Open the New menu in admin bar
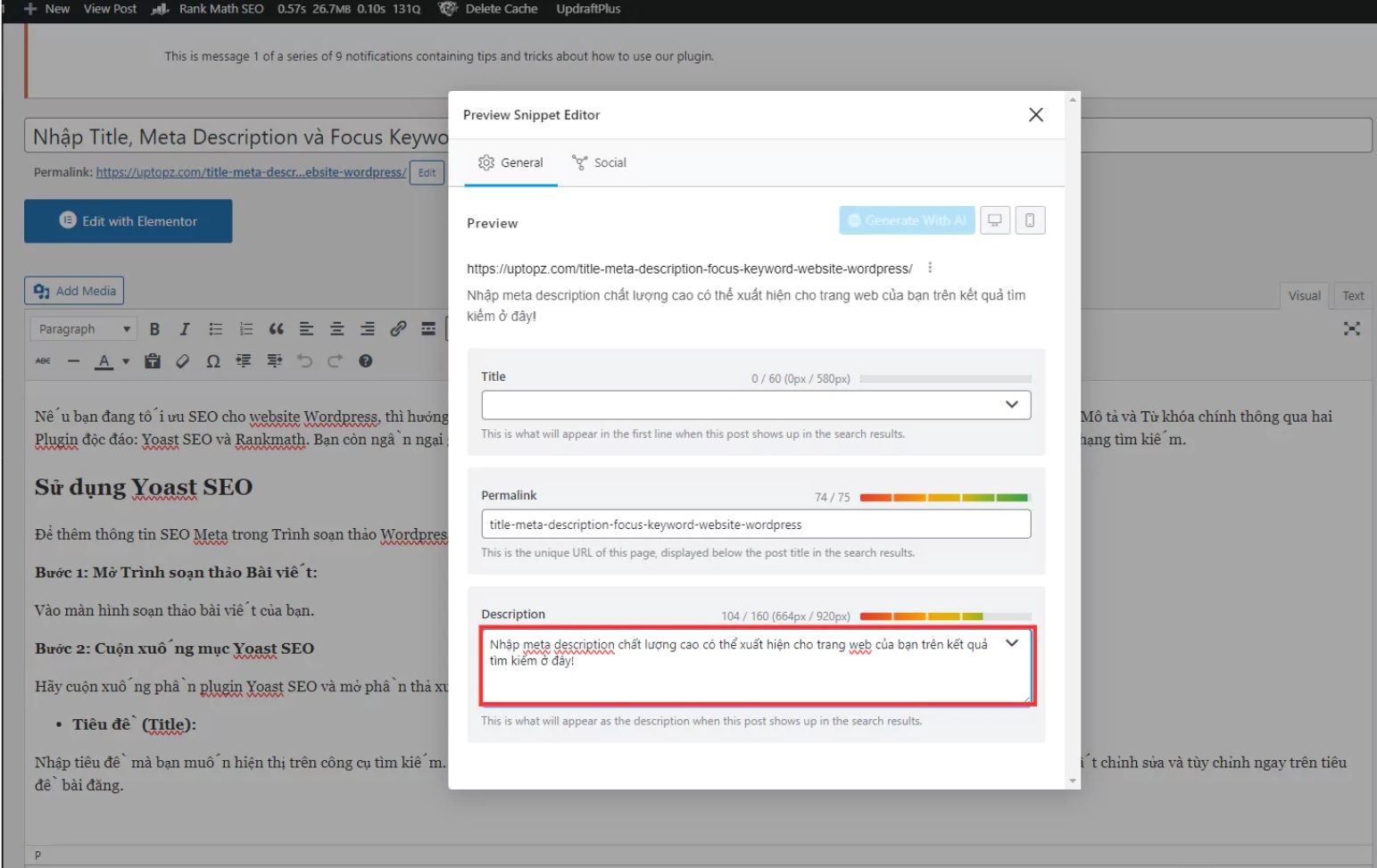Screen dimensions: 1377x868 46,9
